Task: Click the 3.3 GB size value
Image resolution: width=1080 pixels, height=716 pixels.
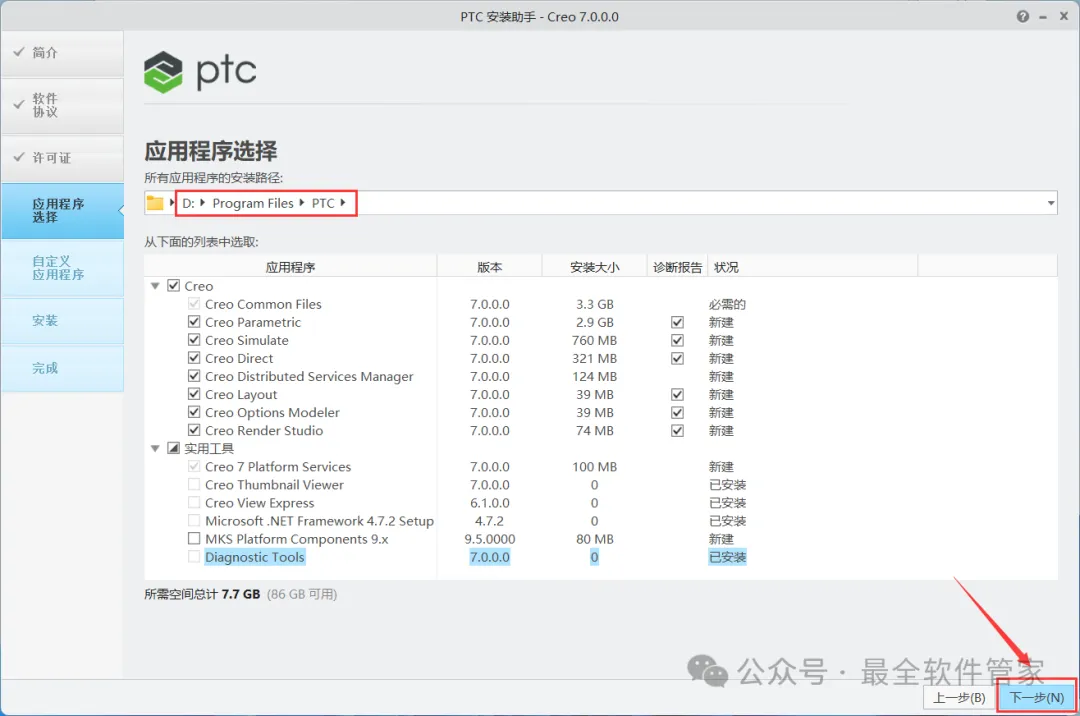Action: pyautogui.click(x=594, y=304)
